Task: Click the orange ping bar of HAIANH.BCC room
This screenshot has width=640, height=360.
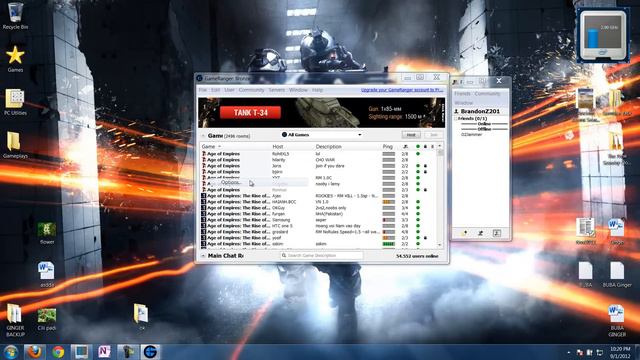Action: click(x=389, y=202)
